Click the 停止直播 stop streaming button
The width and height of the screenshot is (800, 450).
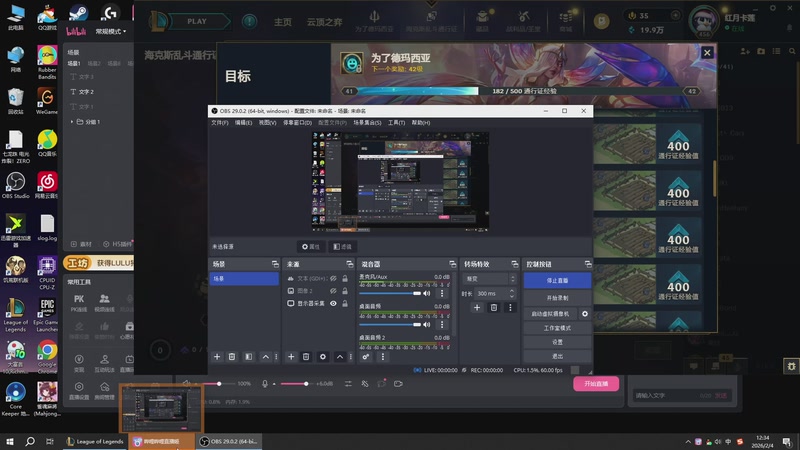click(x=557, y=281)
